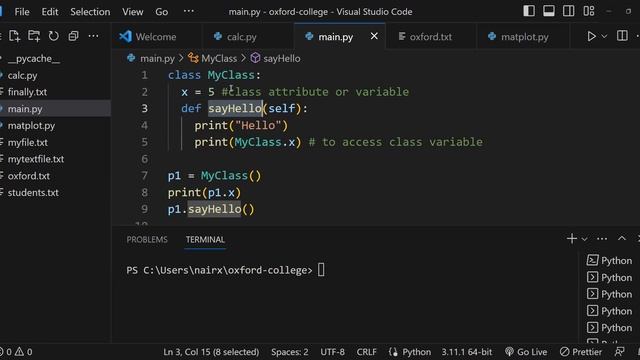
Task: Open matplot.py in the explorer
Action: [55, 126]
